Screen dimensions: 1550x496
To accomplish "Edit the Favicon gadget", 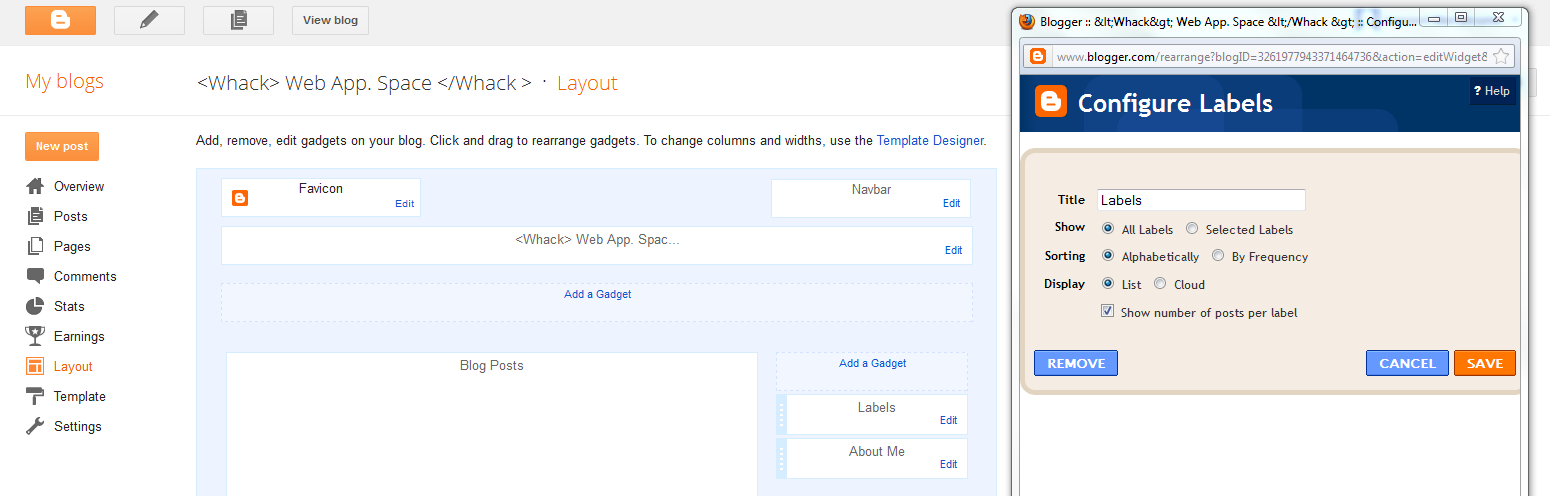I will coord(404,204).
